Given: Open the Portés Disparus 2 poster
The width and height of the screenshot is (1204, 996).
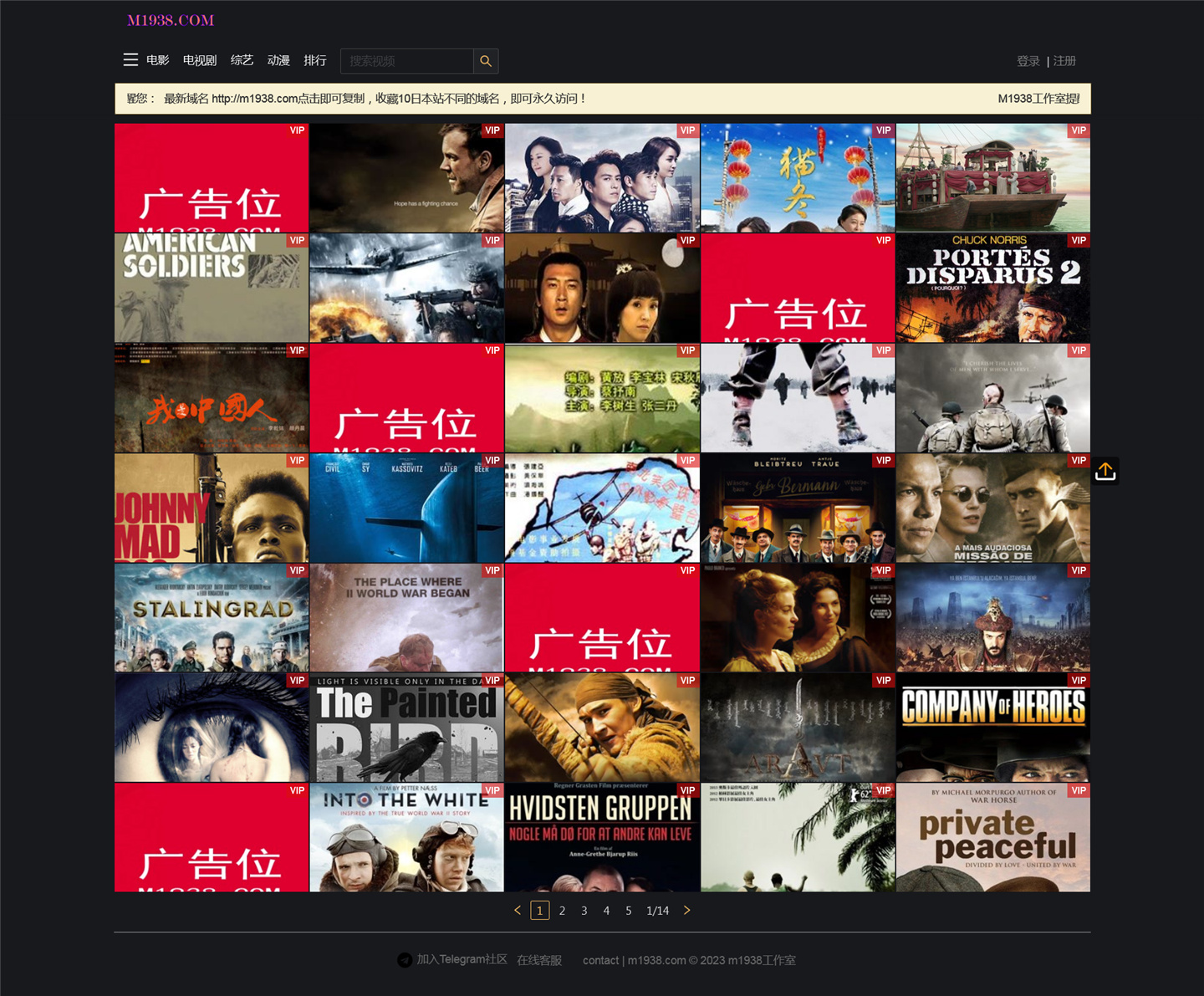Looking at the screenshot, I should click(x=993, y=288).
